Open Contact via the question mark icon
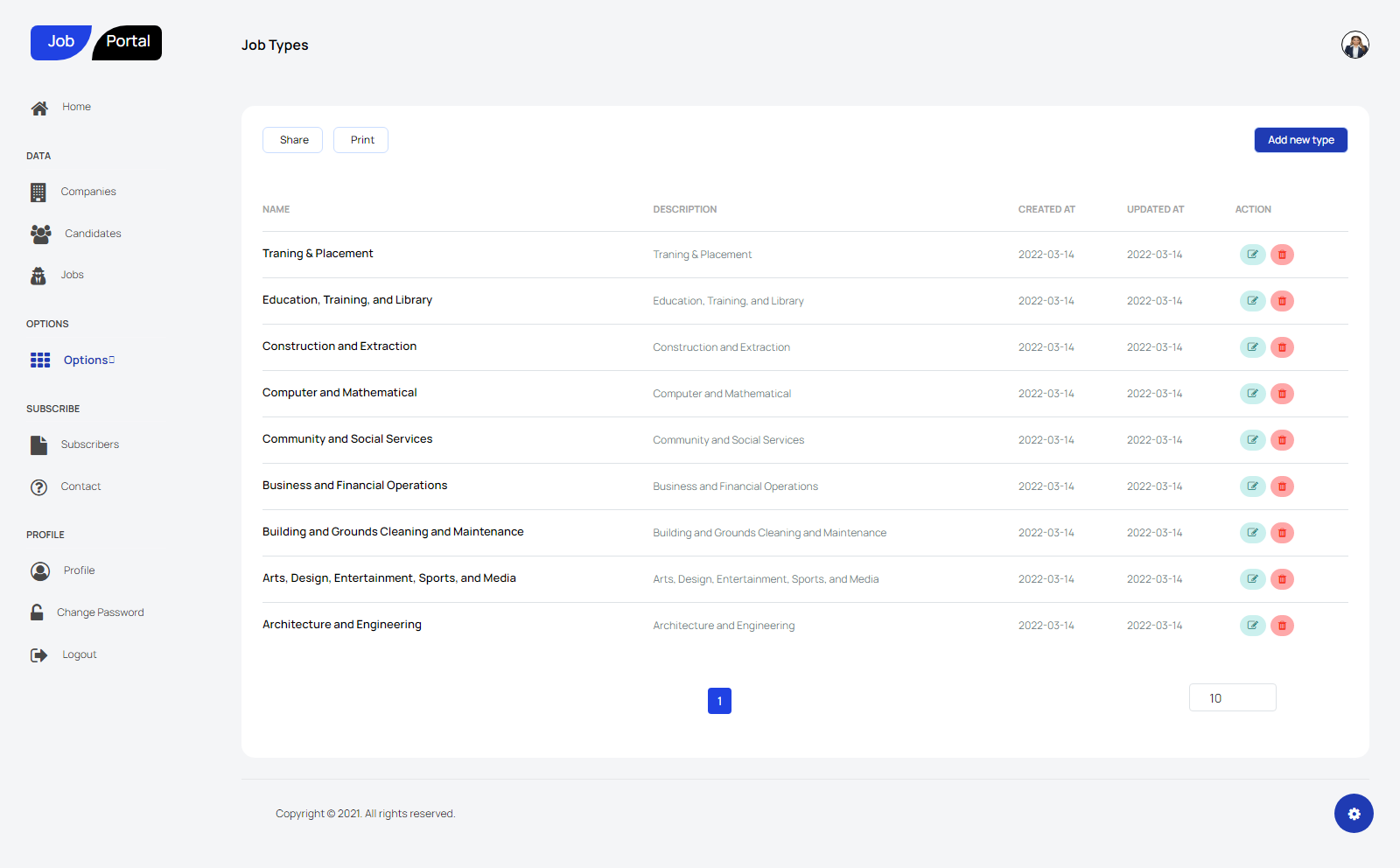Image resolution: width=1400 pixels, height=868 pixels. (x=38, y=486)
